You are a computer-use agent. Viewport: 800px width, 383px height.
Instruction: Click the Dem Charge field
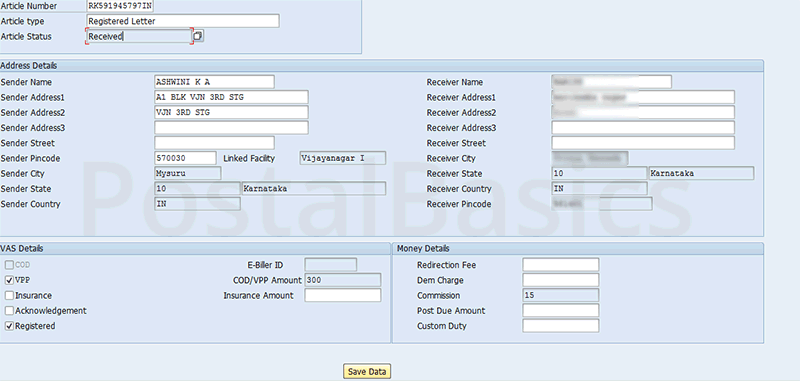pos(561,280)
